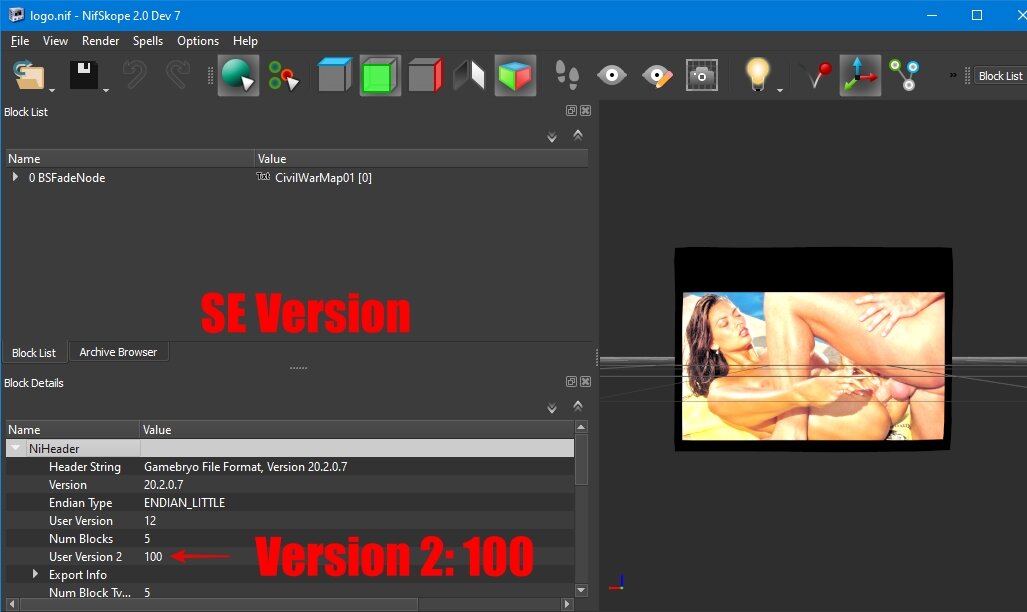
Task: Click the show nodes connections icon
Action: pos(904,75)
